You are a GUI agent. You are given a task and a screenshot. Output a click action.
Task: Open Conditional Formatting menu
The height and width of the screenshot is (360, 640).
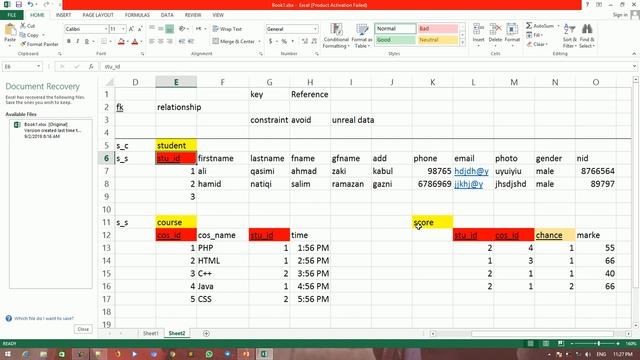(336, 36)
